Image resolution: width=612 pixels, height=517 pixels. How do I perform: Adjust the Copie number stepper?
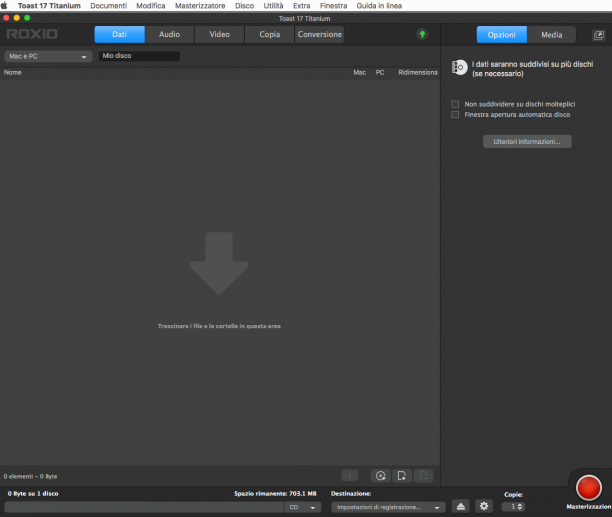519,506
